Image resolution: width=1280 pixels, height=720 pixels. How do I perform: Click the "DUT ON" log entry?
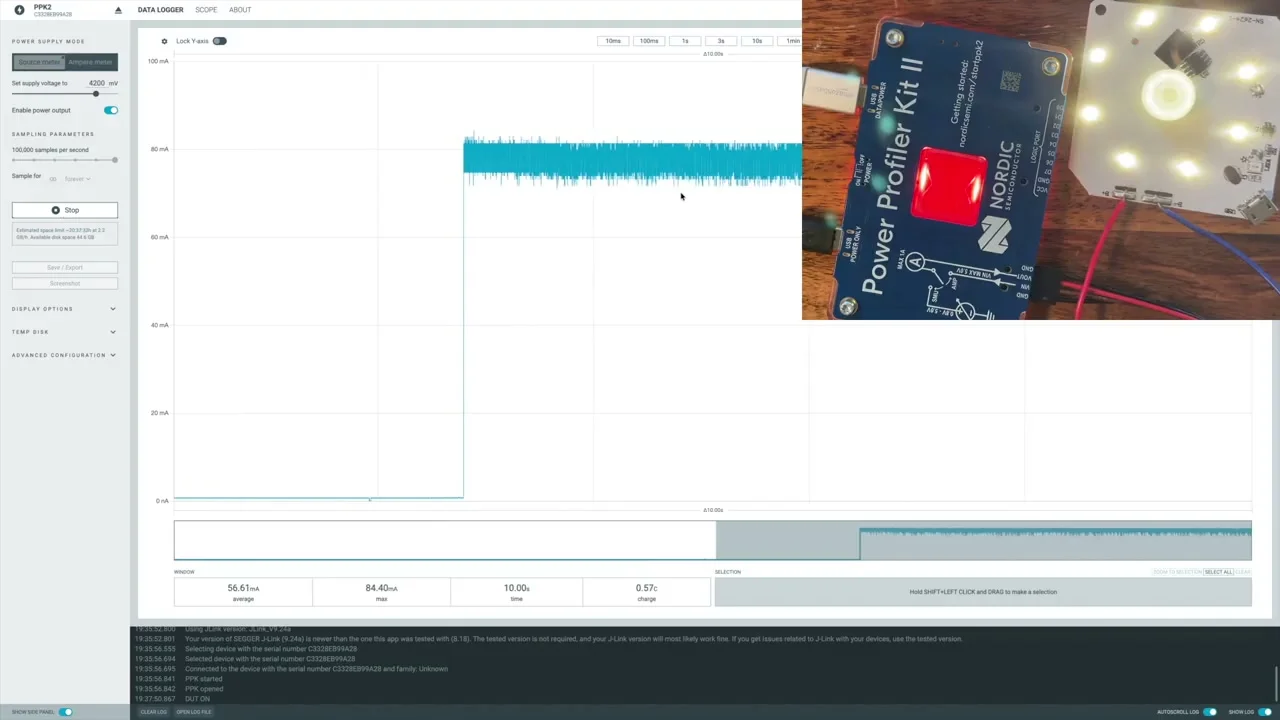pyautogui.click(x=197, y=699)
